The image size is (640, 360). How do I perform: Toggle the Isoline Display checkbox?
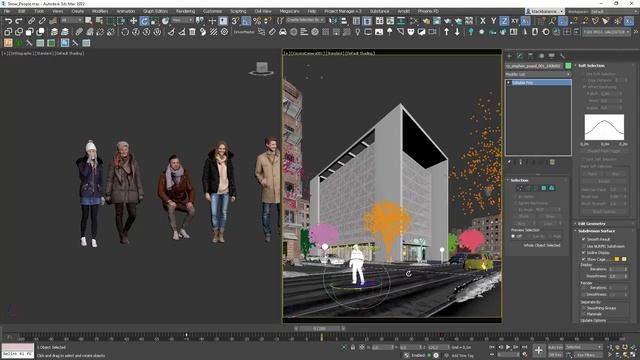pyautogui.click(x=583, y=253)
